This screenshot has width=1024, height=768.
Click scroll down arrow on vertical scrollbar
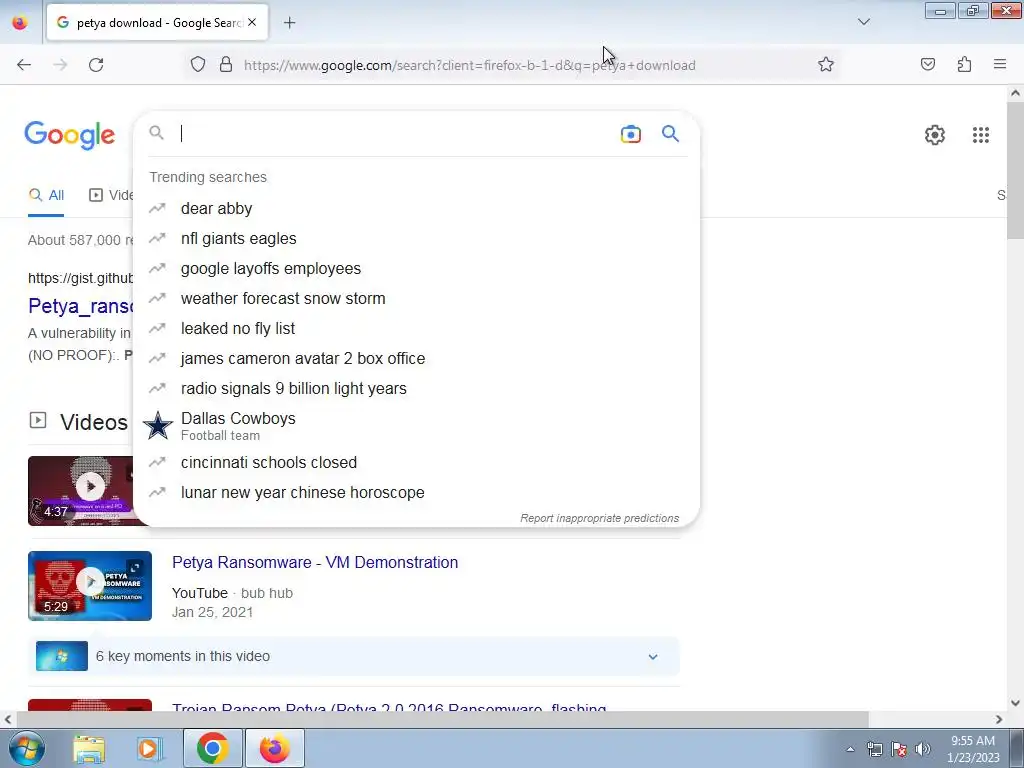click(x=1015, y=703)
